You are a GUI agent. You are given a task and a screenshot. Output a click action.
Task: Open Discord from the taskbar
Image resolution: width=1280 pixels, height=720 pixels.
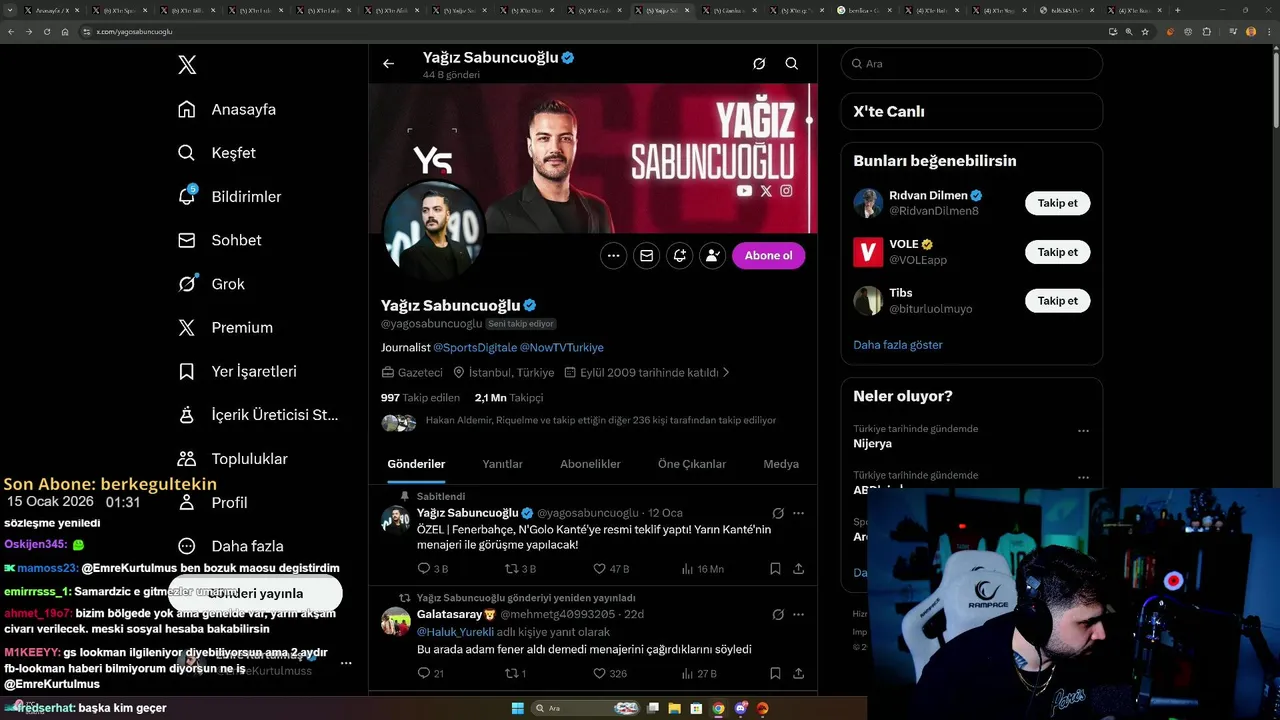[741, 708]
